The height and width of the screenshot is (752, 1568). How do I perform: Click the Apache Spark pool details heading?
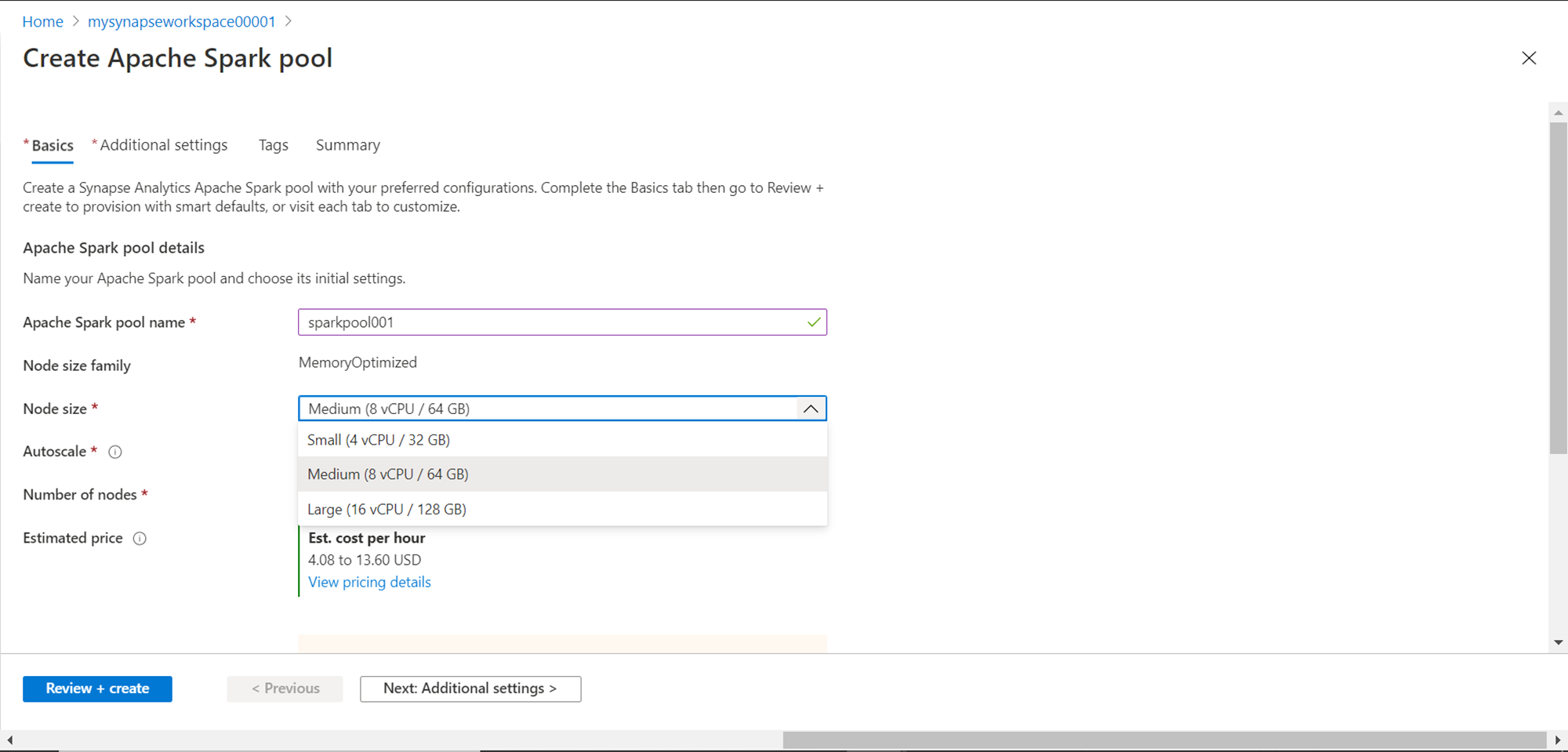tap(114, 248)
